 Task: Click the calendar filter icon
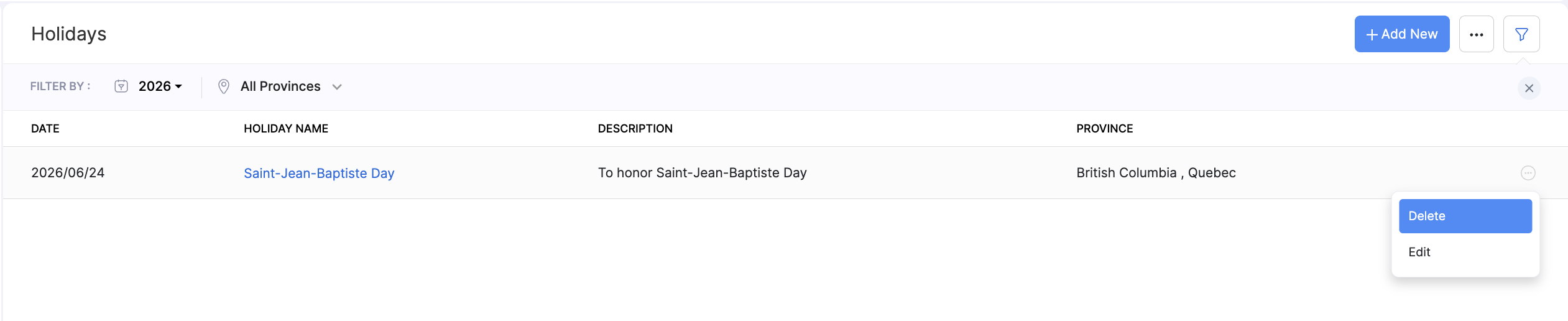point(121,86)
